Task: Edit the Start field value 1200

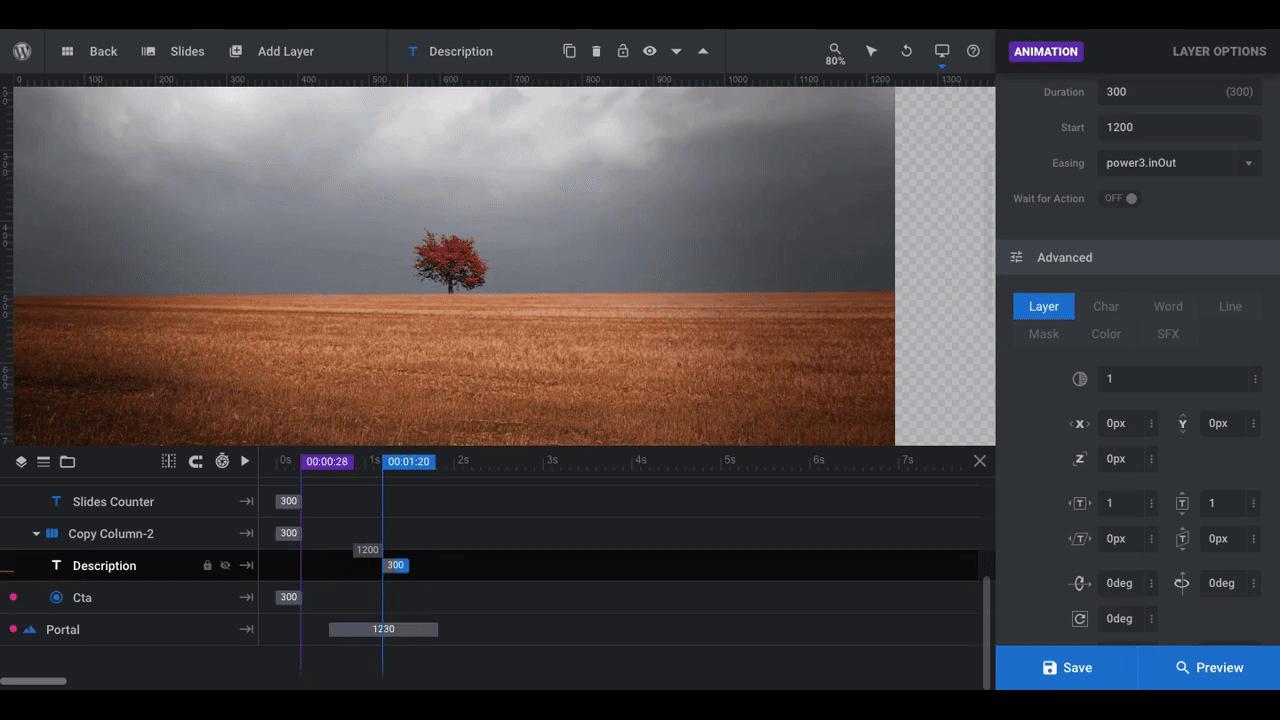Action: pyautogui.click(x=1179, y=127)
